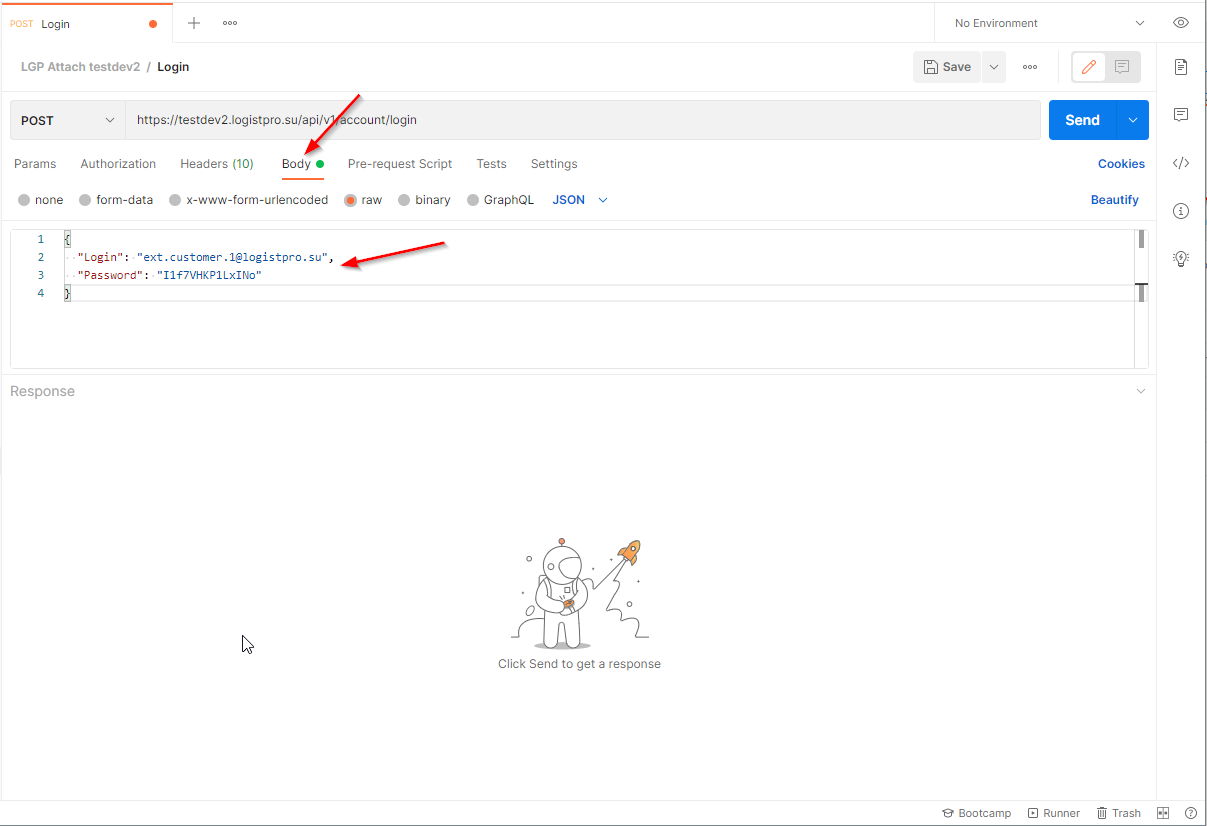1207x826 pixels.
Task: Switch to edit mode pencil icon
Action: click(1089, 67)
